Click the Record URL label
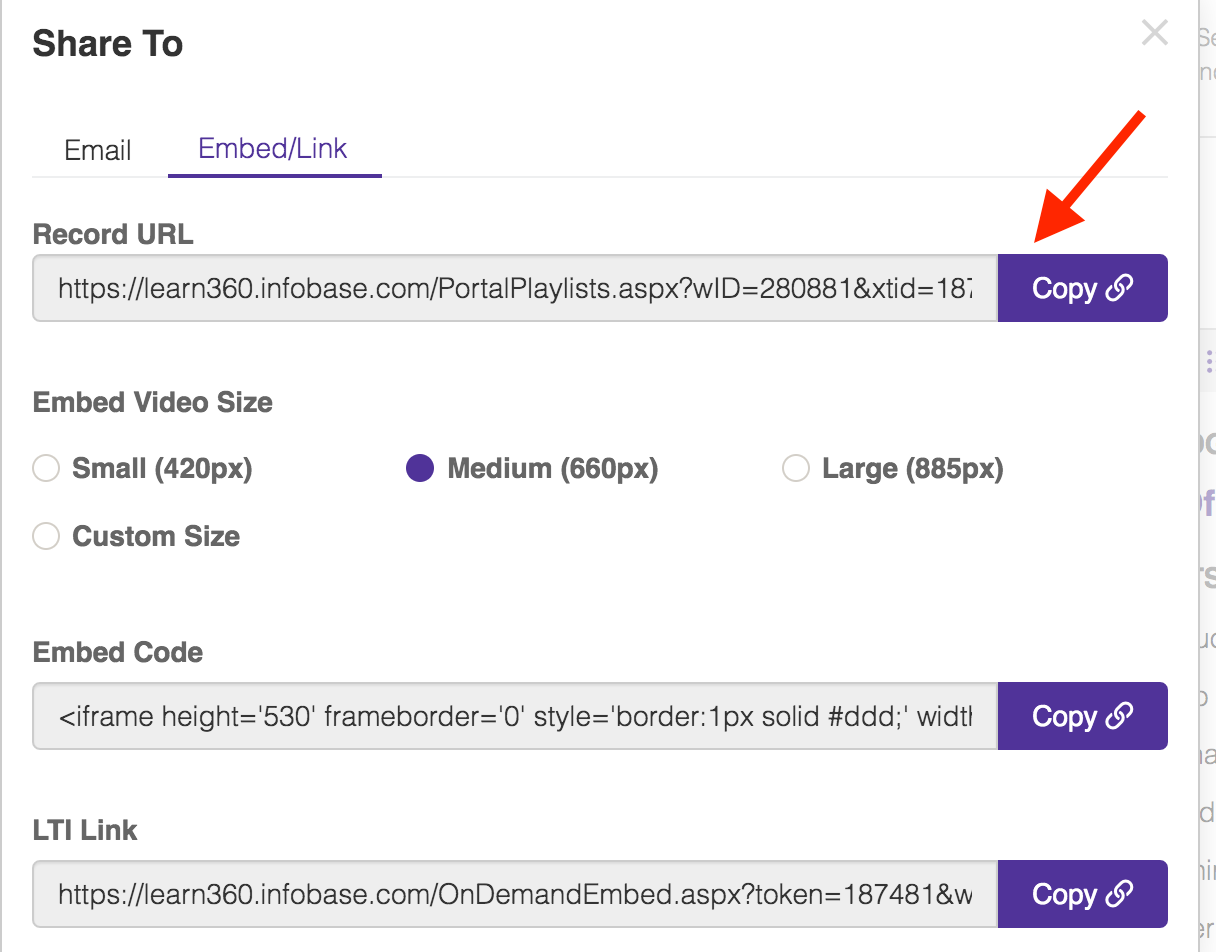The width and height of the screenshot is (1216, 952). coord(113,234)
